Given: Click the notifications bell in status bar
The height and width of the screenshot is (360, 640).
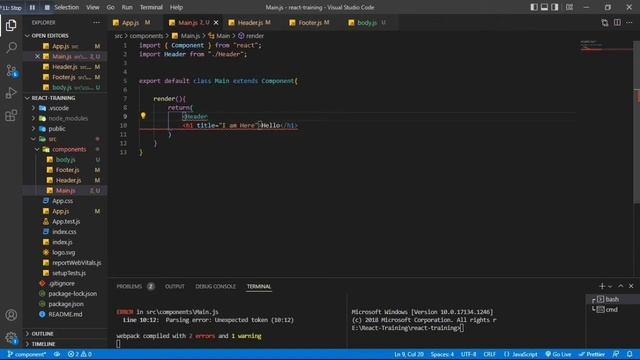Looking at the screenshot, I should pos(629,354).
